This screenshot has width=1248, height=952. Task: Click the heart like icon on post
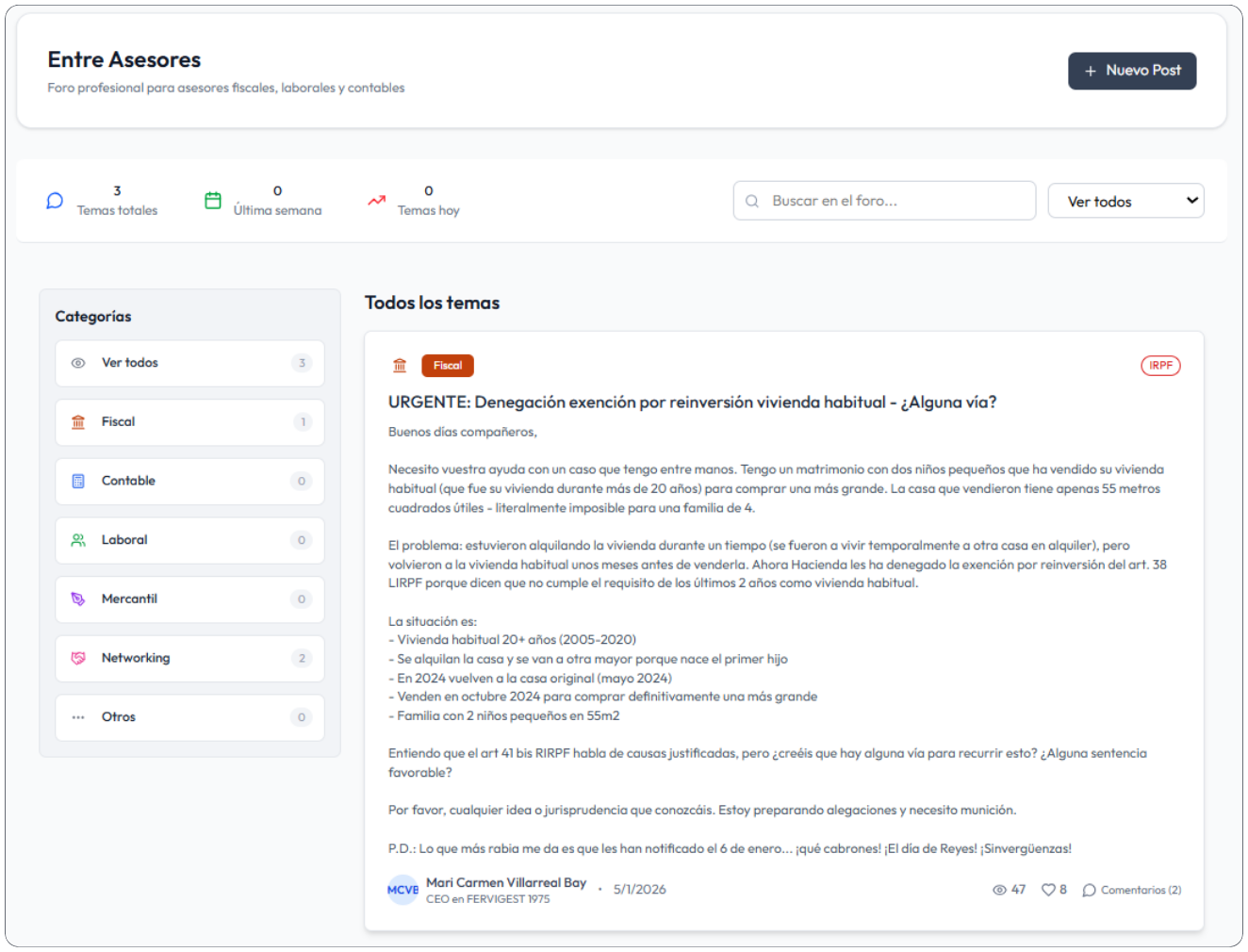[x=1047, y=890]
